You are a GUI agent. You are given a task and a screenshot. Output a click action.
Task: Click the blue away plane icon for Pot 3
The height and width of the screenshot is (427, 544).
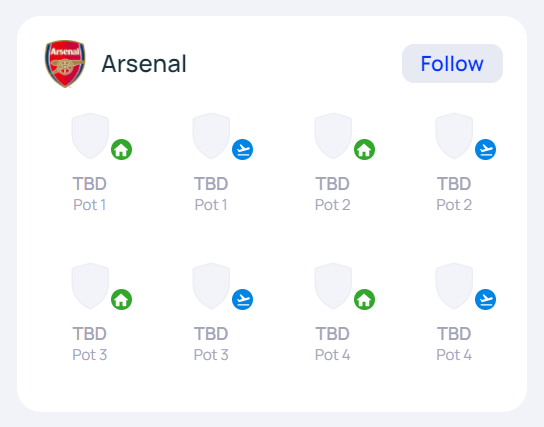(x=243, y=299)
